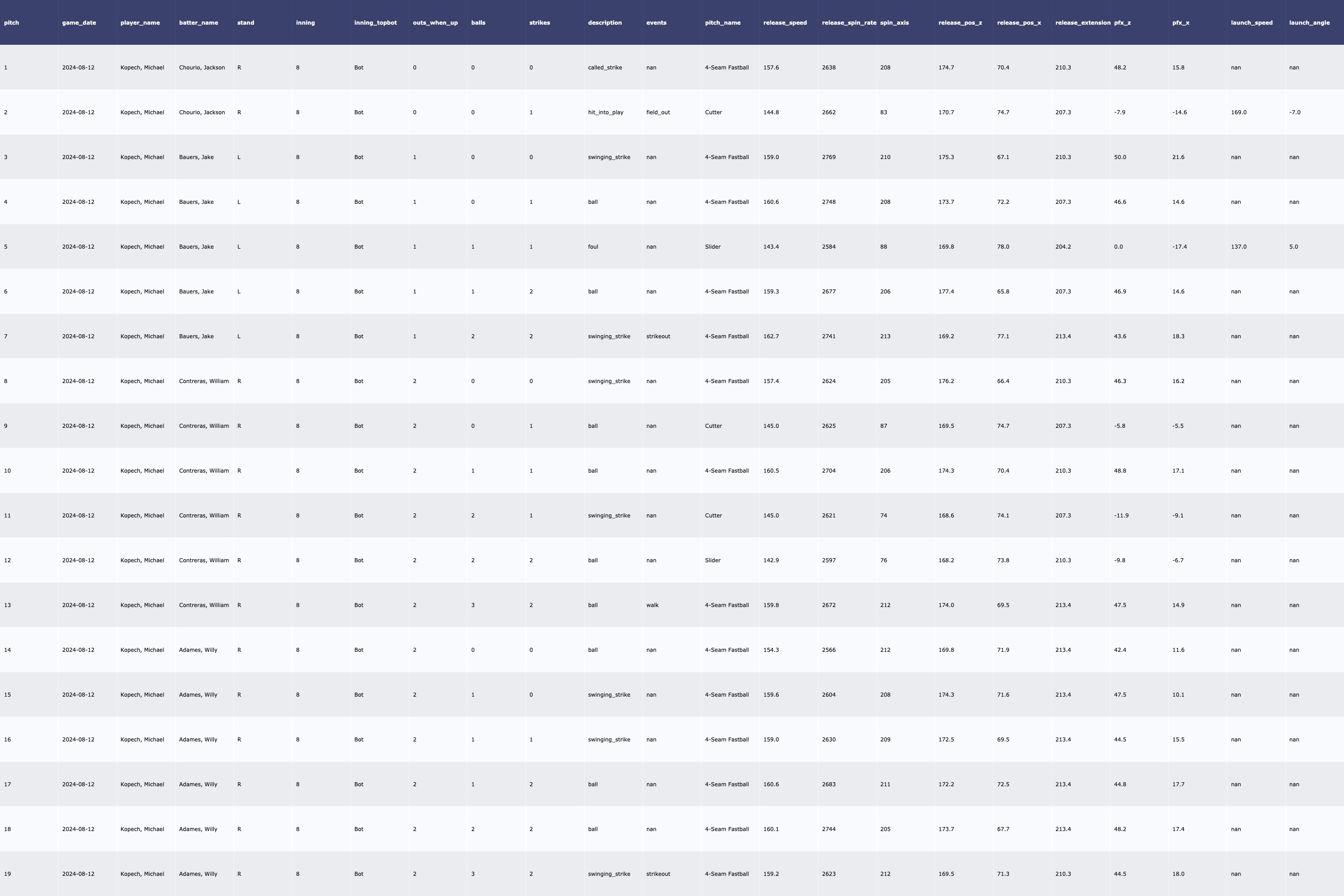Select the hit_into_play description cell
This screenshot has width=1344, height=896.
tap(605, 112)
